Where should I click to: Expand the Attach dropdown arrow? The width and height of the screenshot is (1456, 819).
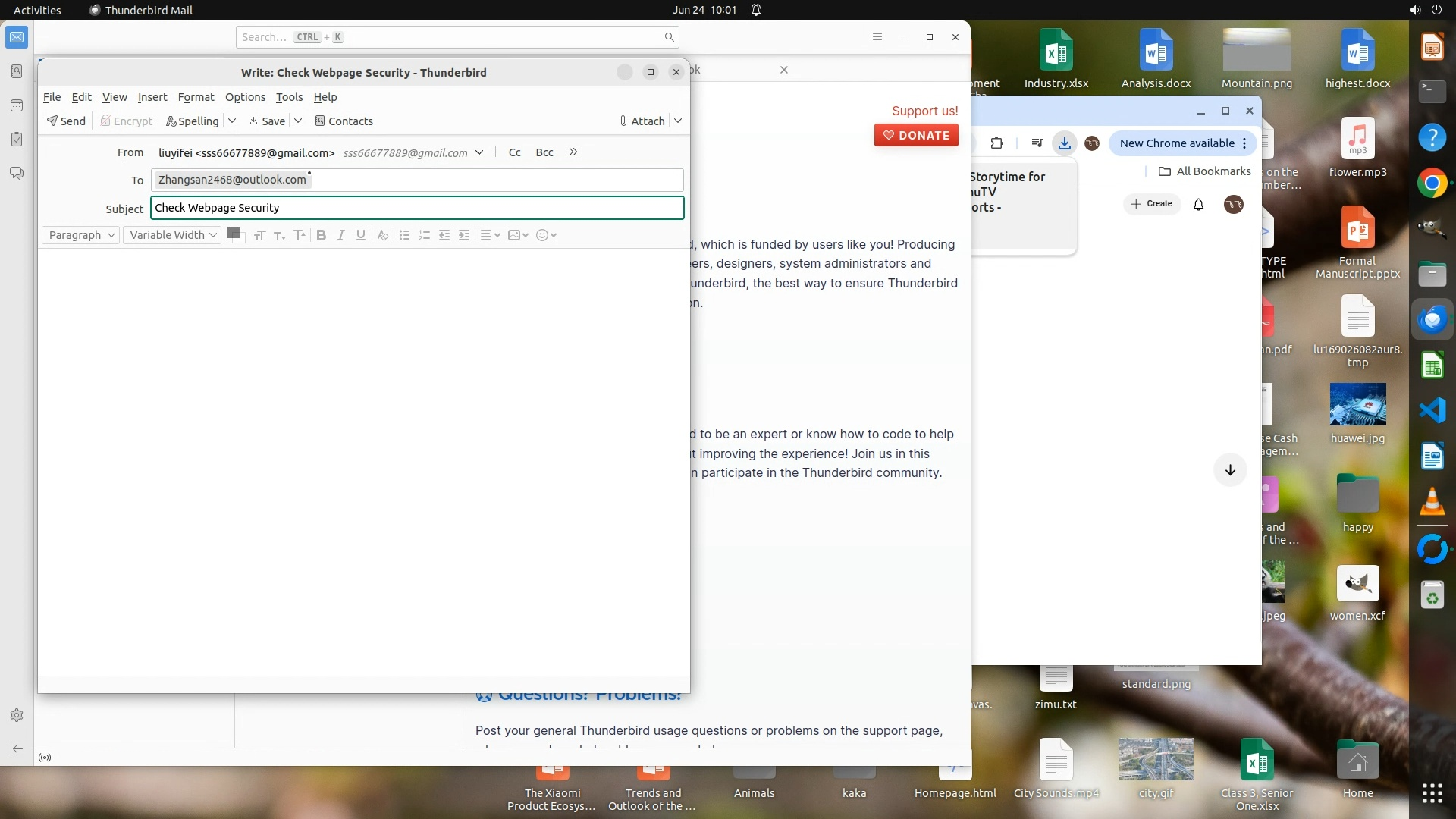678,121
